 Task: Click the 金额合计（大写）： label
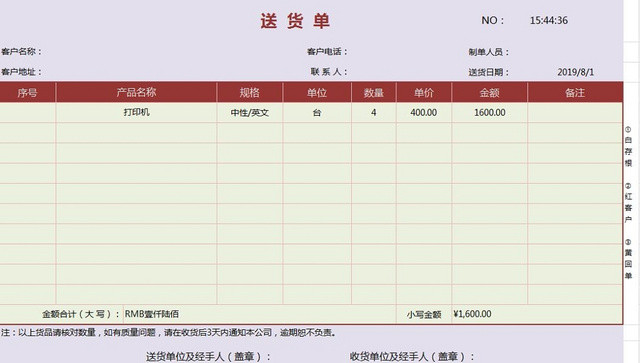pos(81,314)
